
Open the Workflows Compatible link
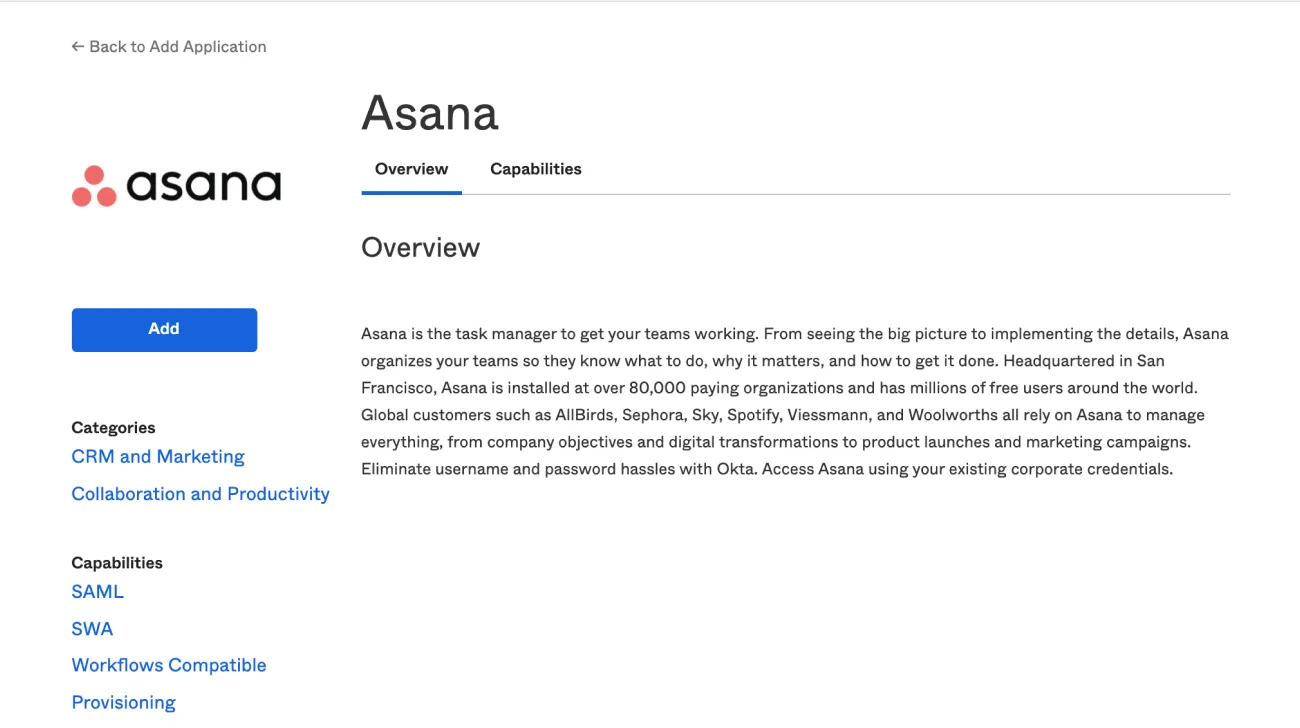[168, 664]
